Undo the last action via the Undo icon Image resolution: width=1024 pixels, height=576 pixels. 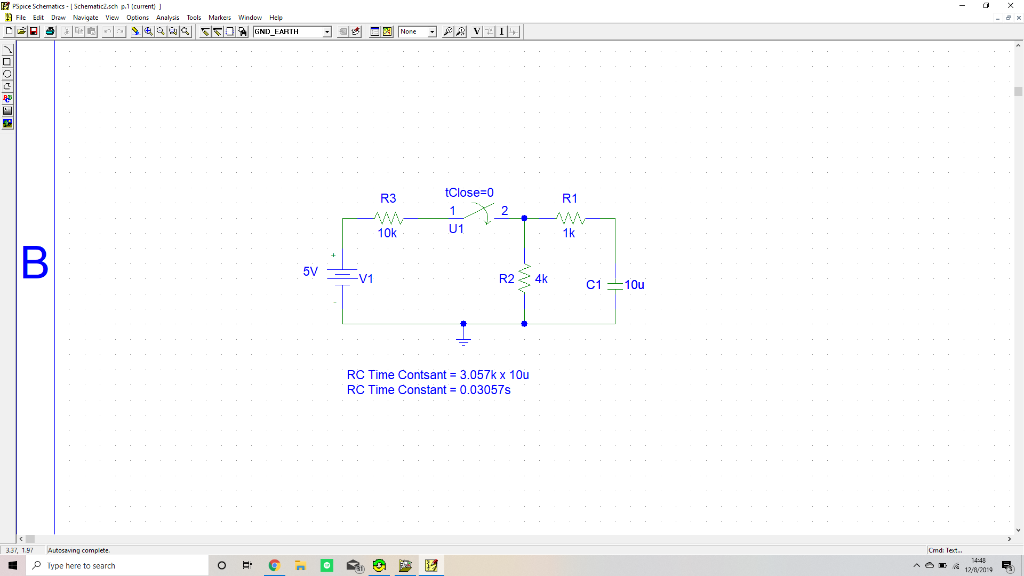pyautogui.click(x=107, y=31)
